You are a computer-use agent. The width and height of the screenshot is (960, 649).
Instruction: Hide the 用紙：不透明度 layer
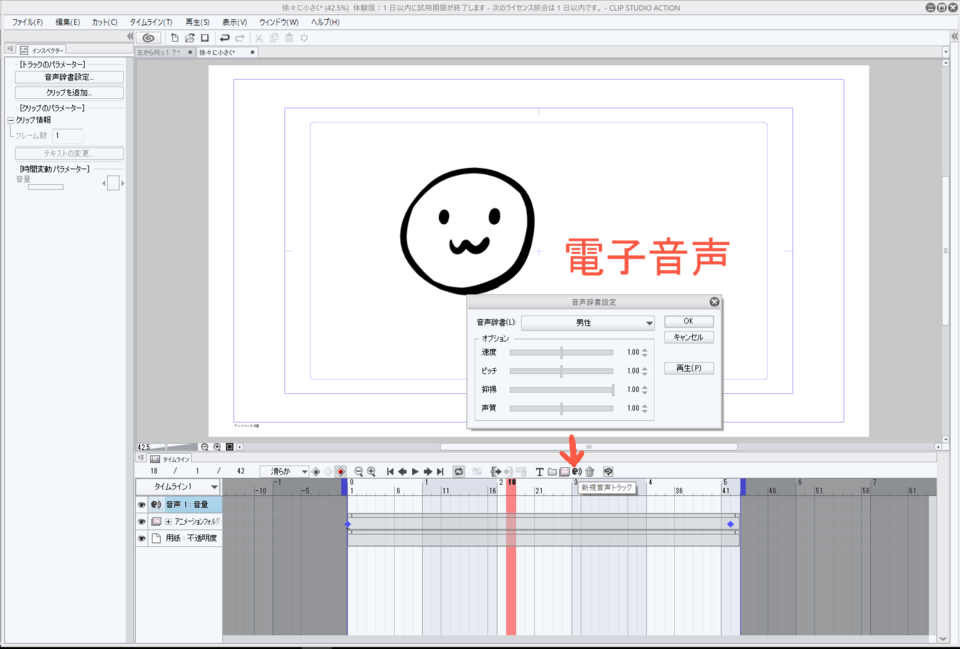click(x=142, y=538)
